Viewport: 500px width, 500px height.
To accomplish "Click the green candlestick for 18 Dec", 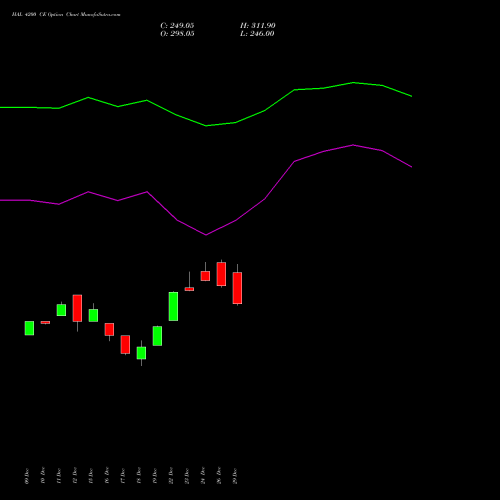I will (141, 353).
